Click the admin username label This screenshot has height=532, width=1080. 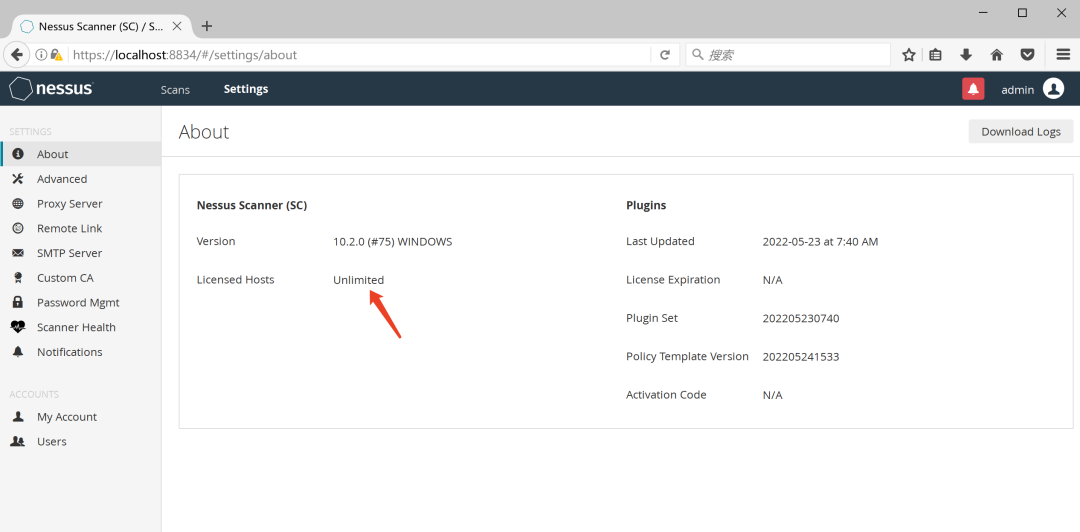click(1017, 90)
